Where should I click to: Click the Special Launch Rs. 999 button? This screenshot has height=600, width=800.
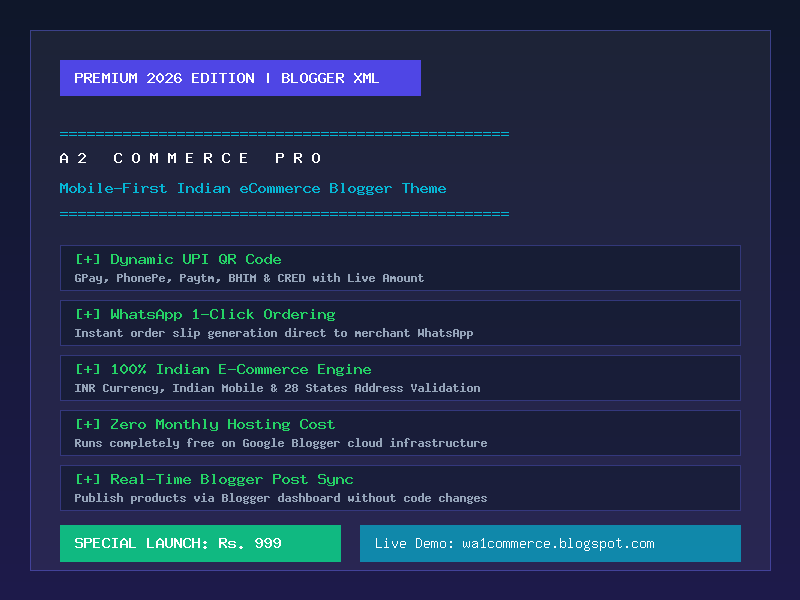[x=201, y=543]
